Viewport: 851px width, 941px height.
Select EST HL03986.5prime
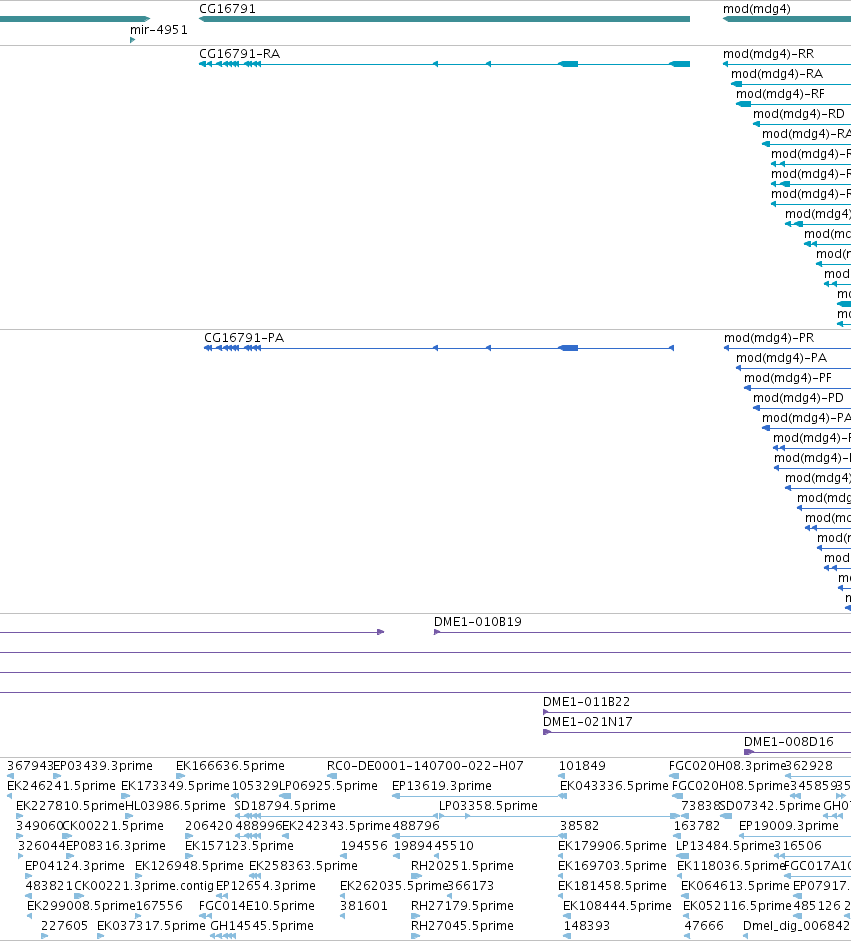(x=175, y=805)
